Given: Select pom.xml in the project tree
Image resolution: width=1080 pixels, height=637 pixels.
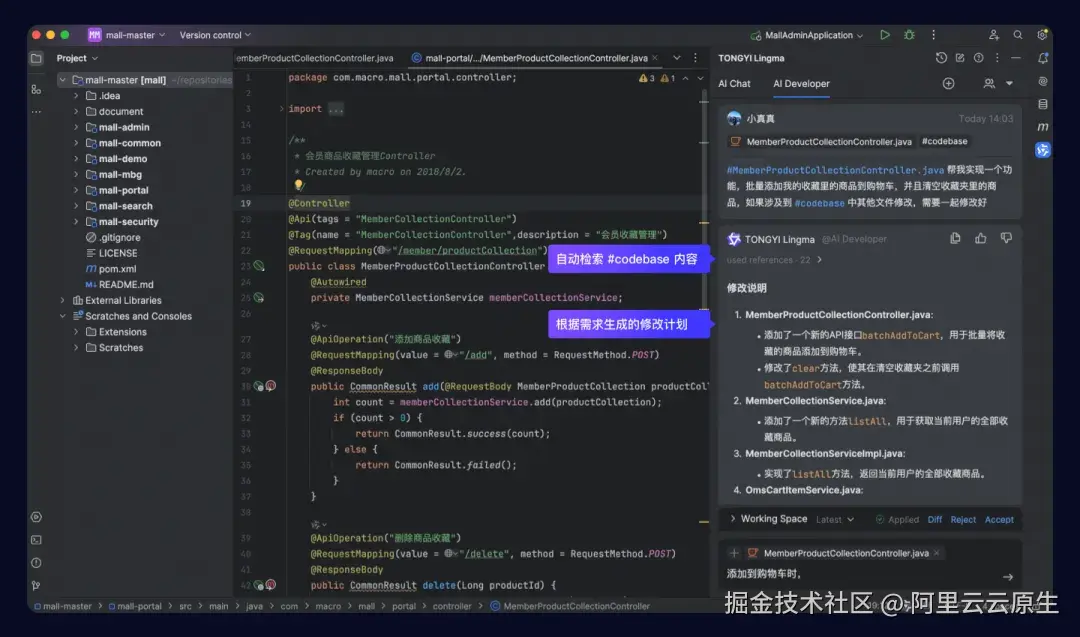Looking at the screenshot, I should coord(117,269).
